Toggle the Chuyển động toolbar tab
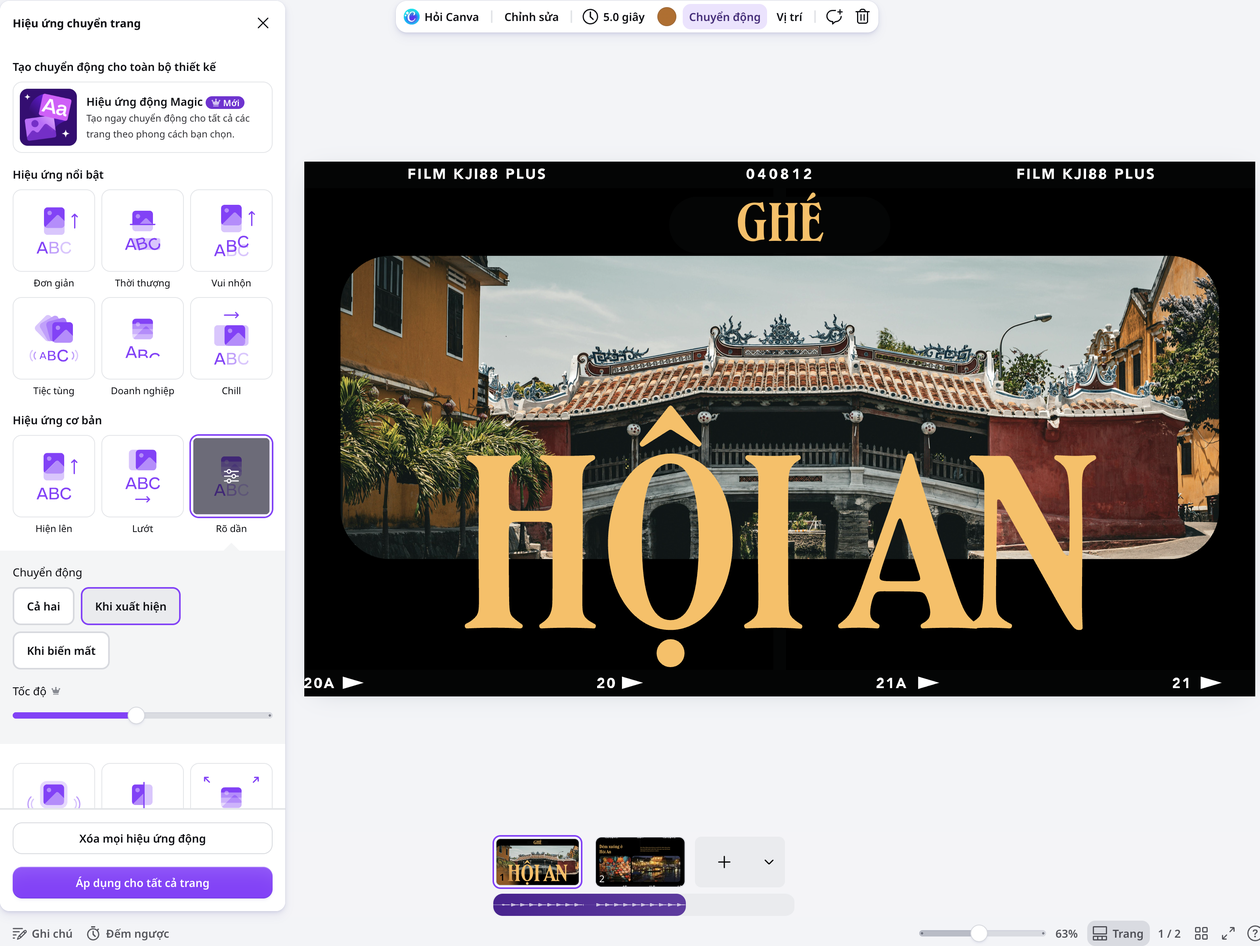The height and width of the screenshot is (946, 1260). pyautogui.click(x=725, y=17)
